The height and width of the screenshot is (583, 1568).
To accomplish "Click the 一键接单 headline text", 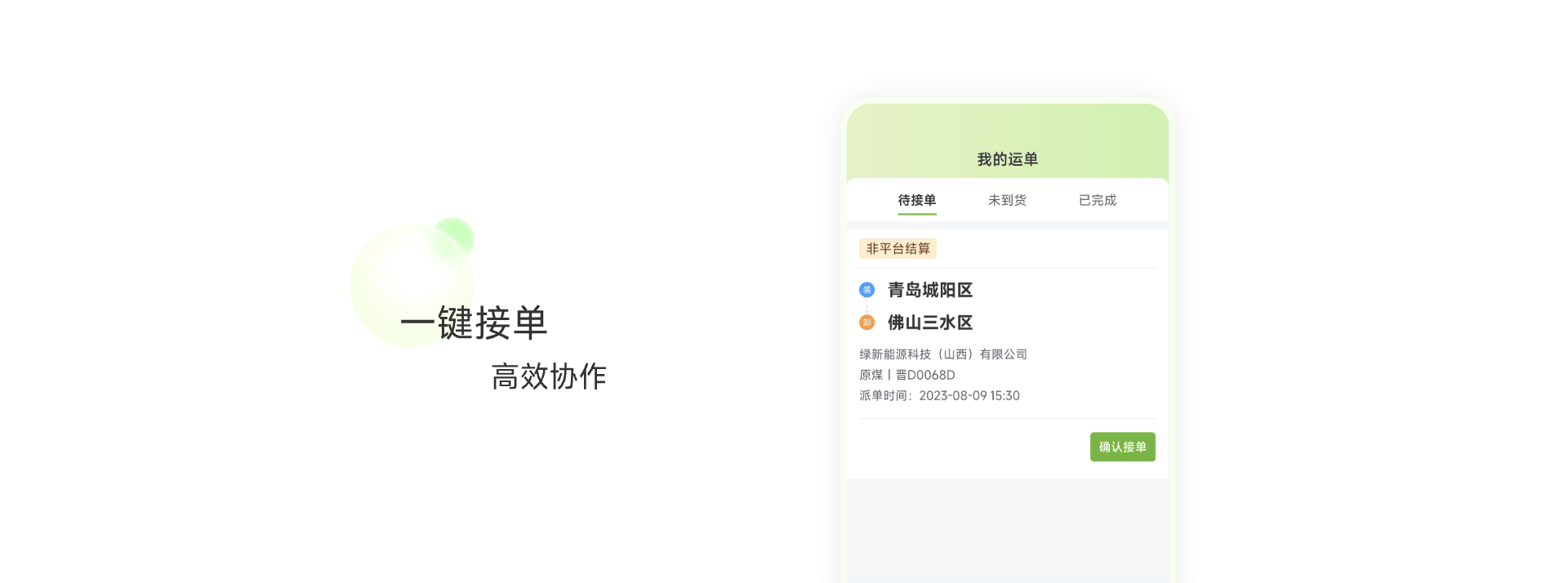I will [x=474, y=323].
